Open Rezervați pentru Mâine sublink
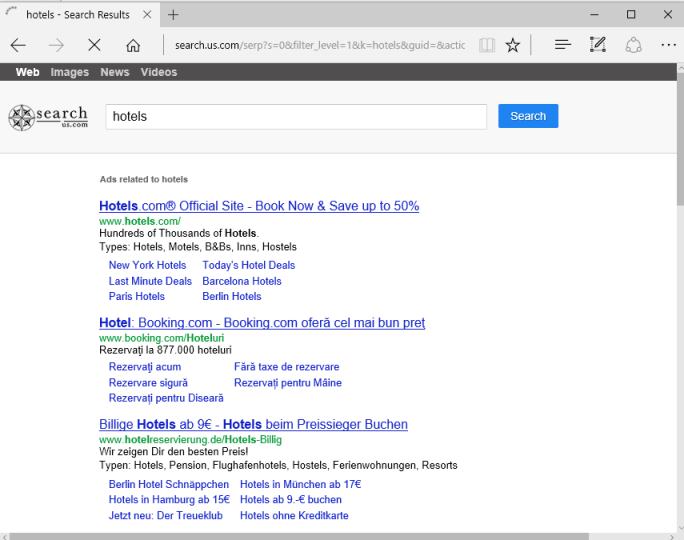Viewport: 684px width, 540px height. pyautogui.click(x=288, y=383)
